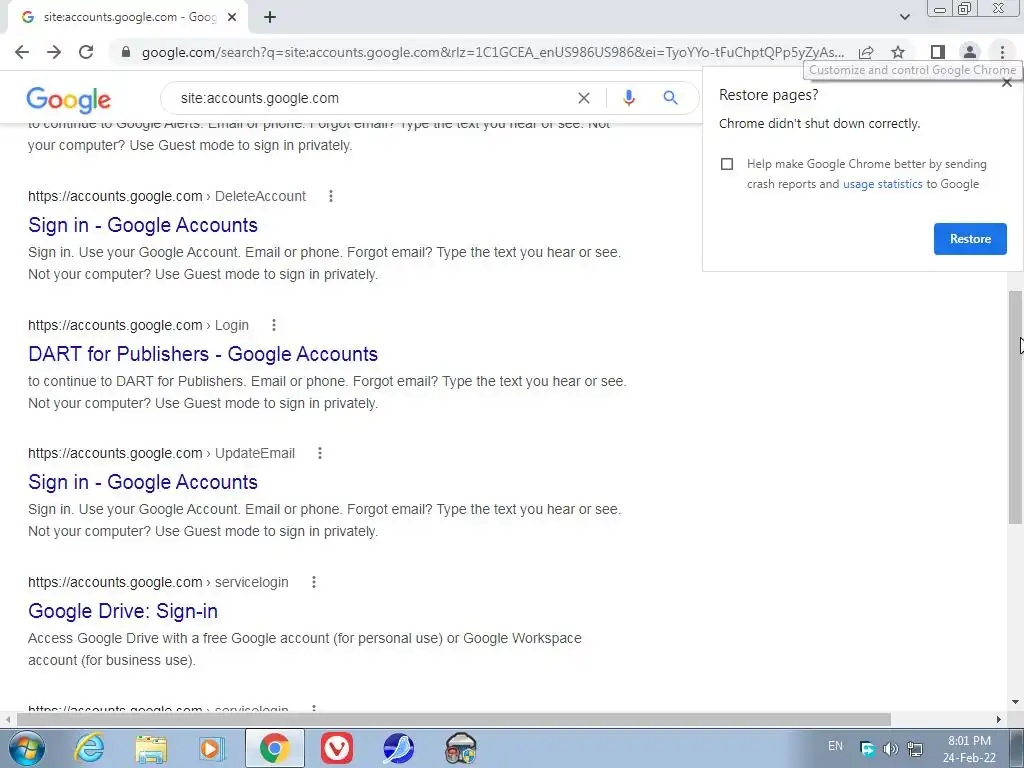
Task: Open Windows Explorer folder from taskbar
Action: 151,748
